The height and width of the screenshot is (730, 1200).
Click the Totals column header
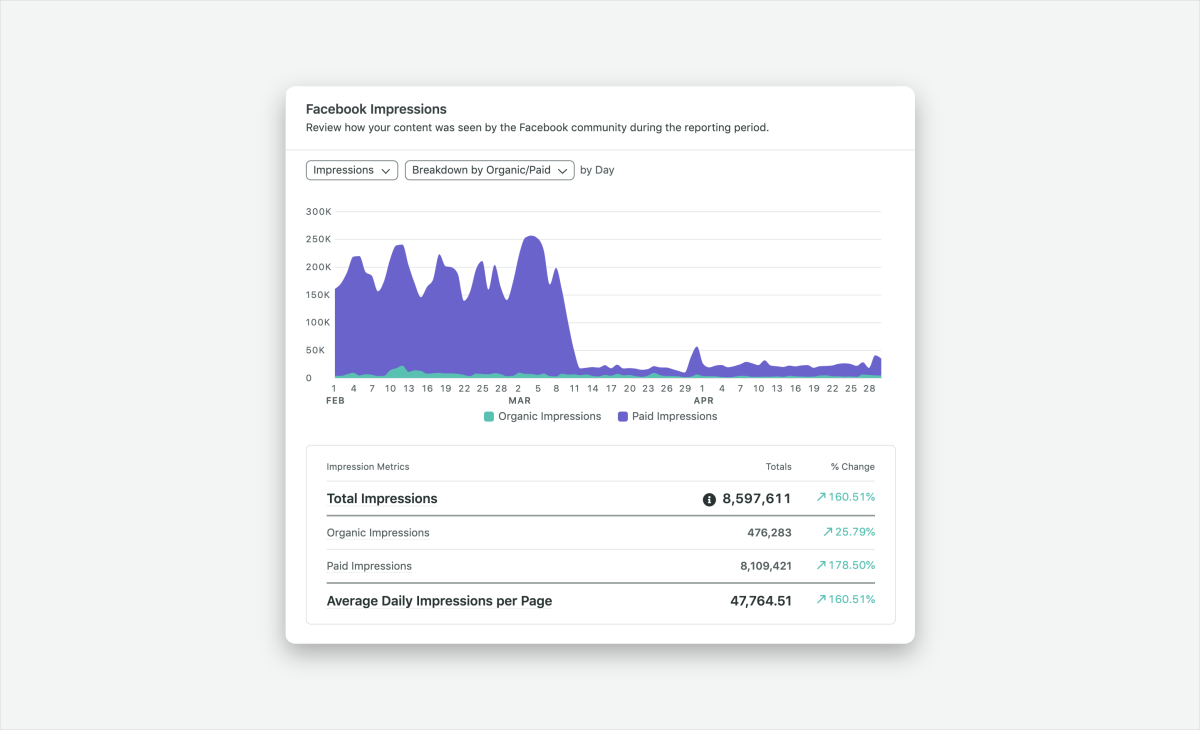tap(779, 467)
